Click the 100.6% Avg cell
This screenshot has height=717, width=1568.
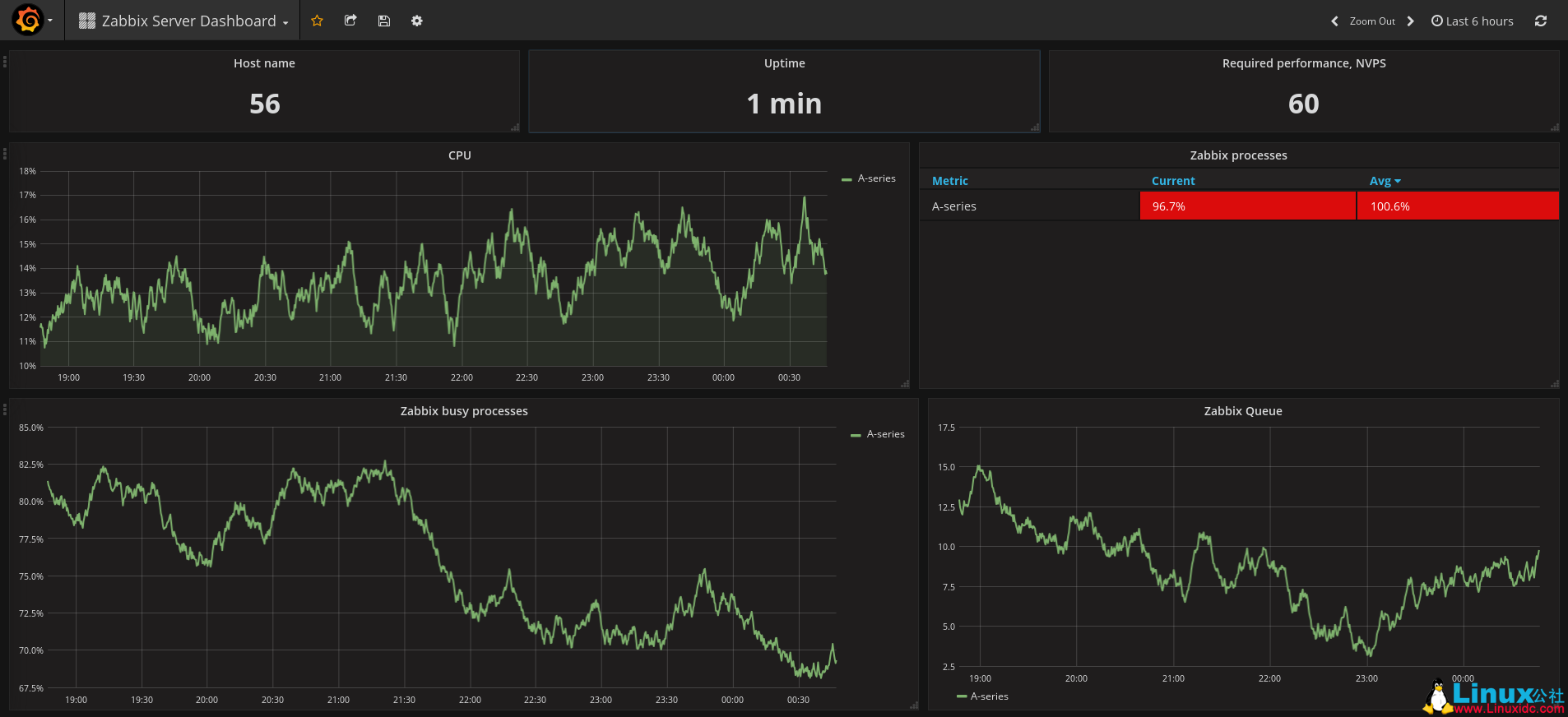pos(1458,206)
